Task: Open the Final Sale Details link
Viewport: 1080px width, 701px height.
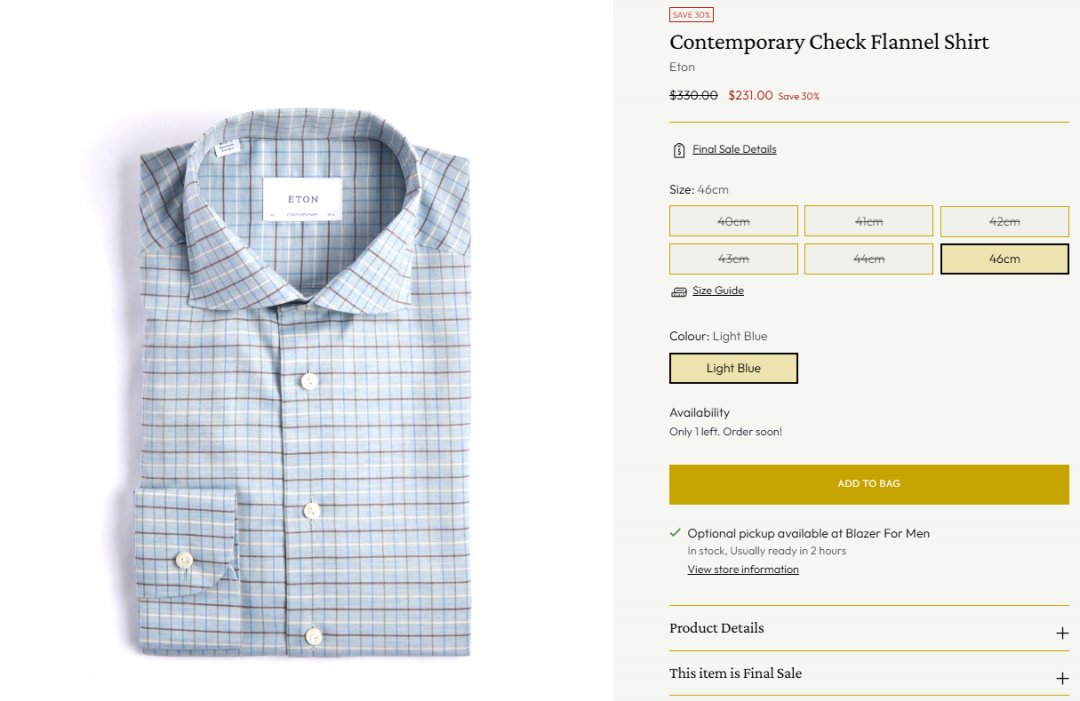Action: (x=734, y=150)
